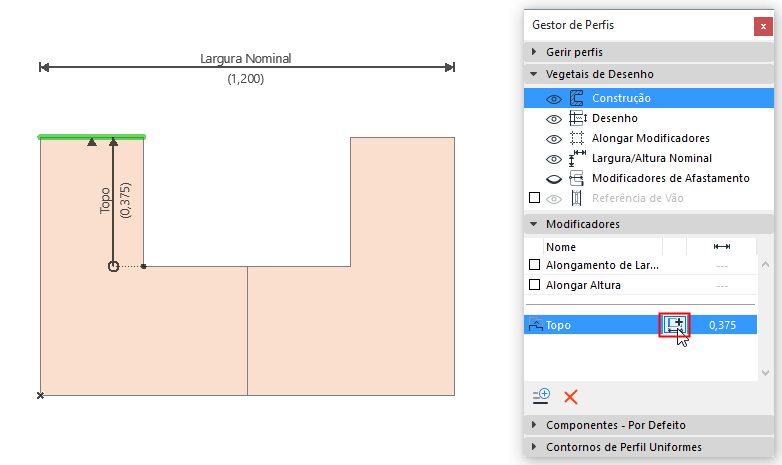Click the Alongar Altura modifier name
The height and width of the screenshot is (465, 782).
coord(583,285)
